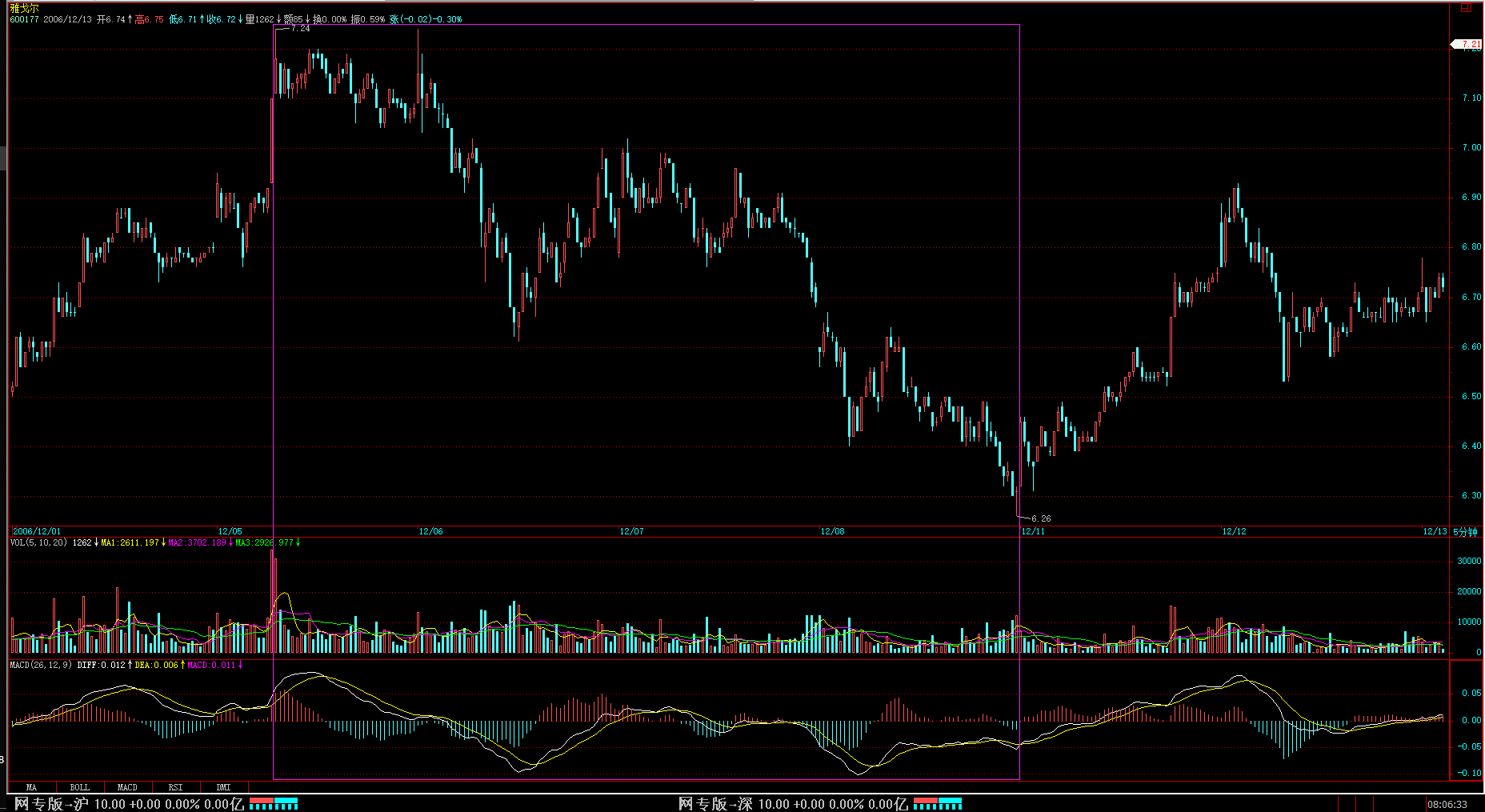Click the 08:06:33 clock in status bar
The image size is (1485, 812).
click(x=1447, y=804)
